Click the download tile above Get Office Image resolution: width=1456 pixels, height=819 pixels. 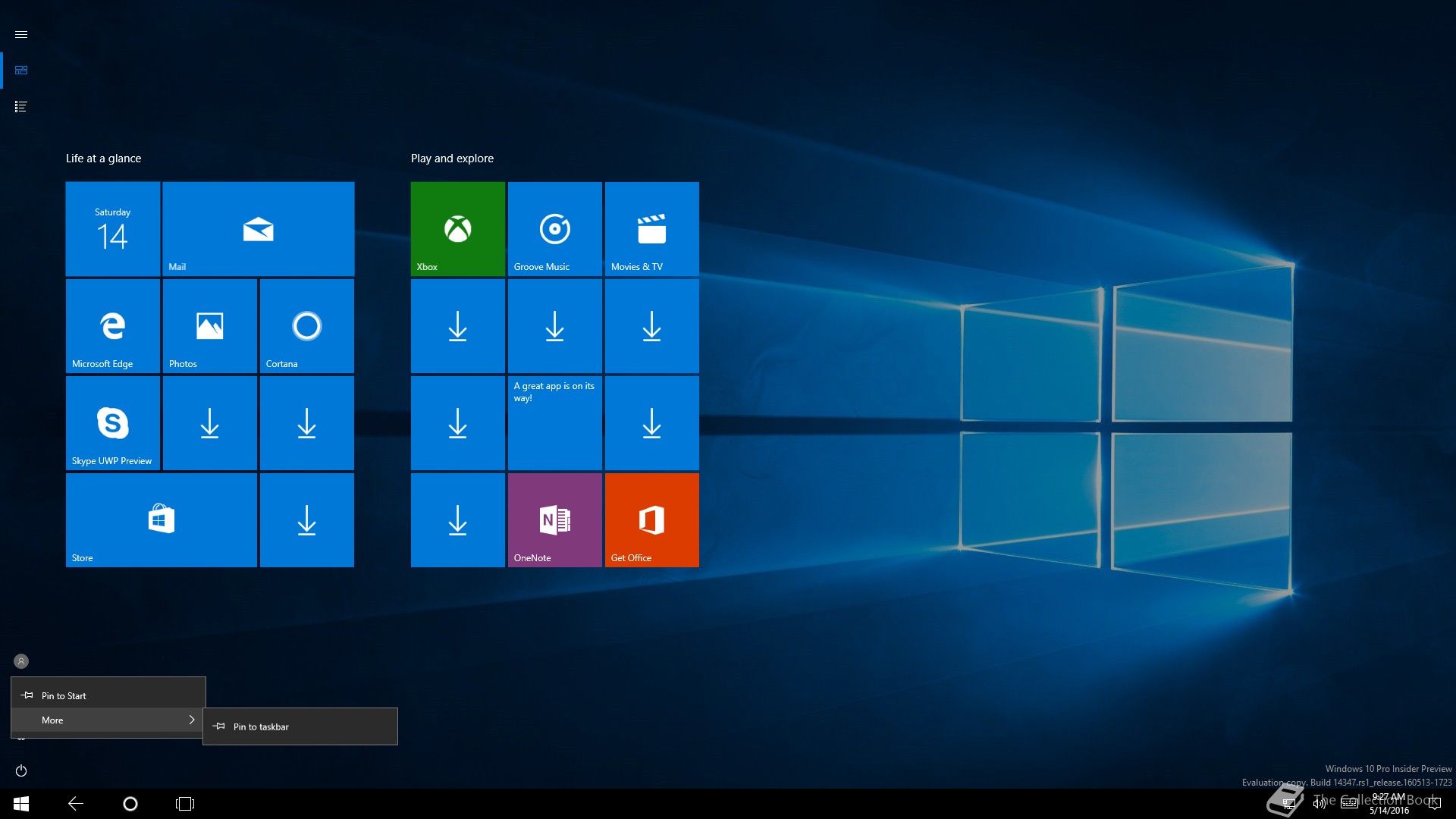652,423
